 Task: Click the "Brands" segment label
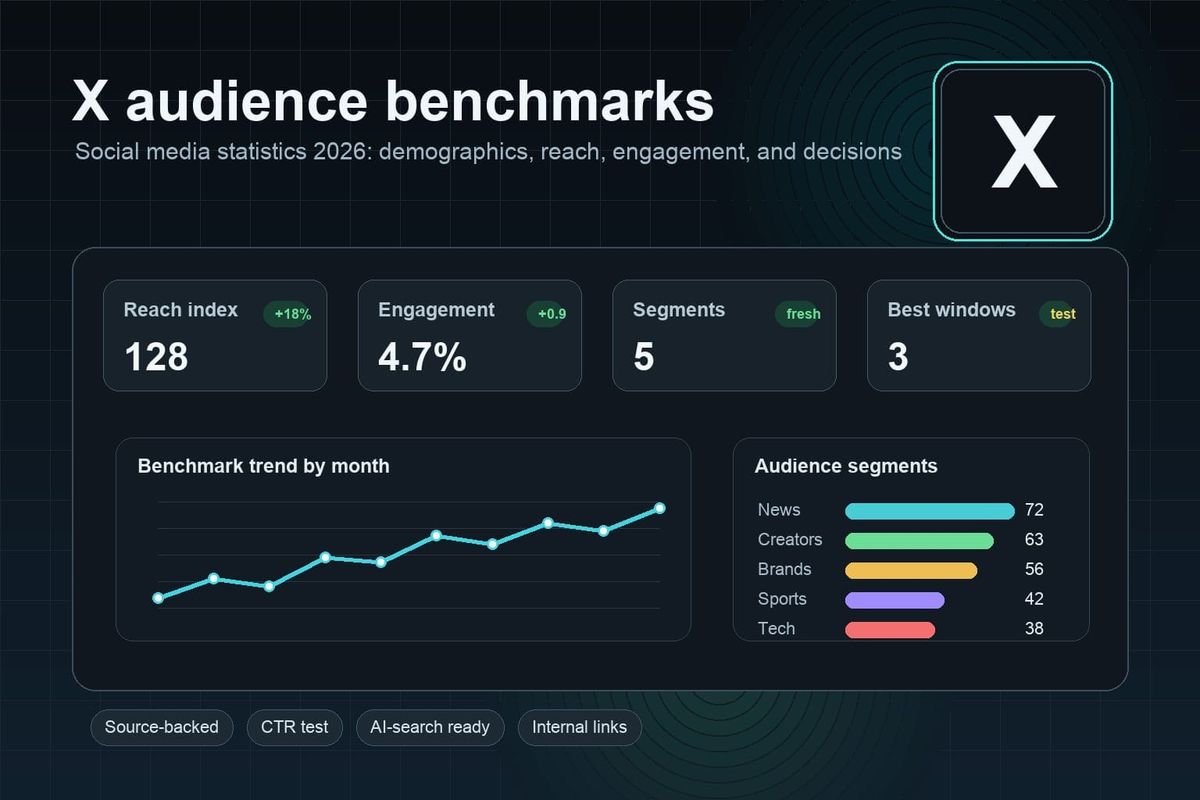pyautogui.click(x=785, y=570)
